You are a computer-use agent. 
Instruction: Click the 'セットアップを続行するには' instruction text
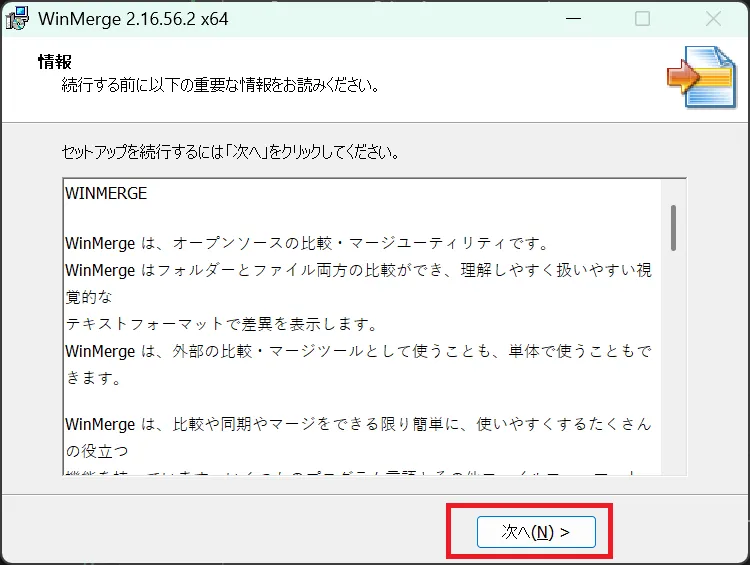(231, 152)
